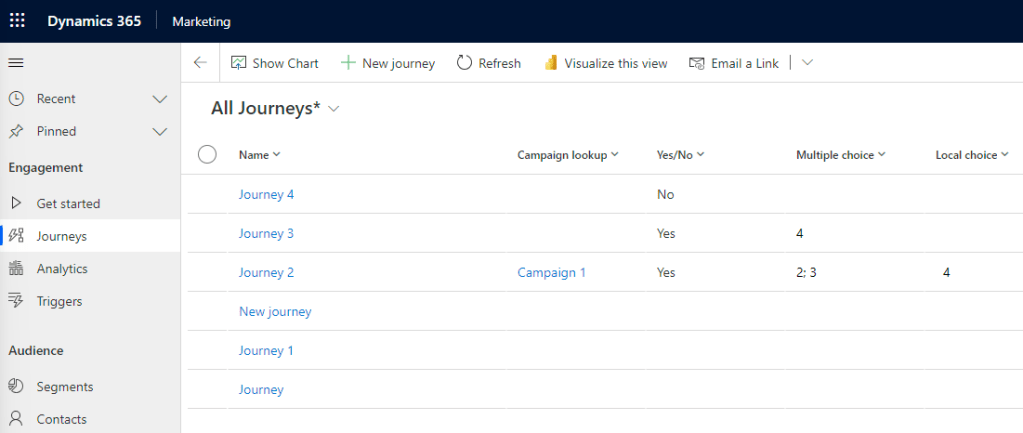Open the last record named Journey

261,390
